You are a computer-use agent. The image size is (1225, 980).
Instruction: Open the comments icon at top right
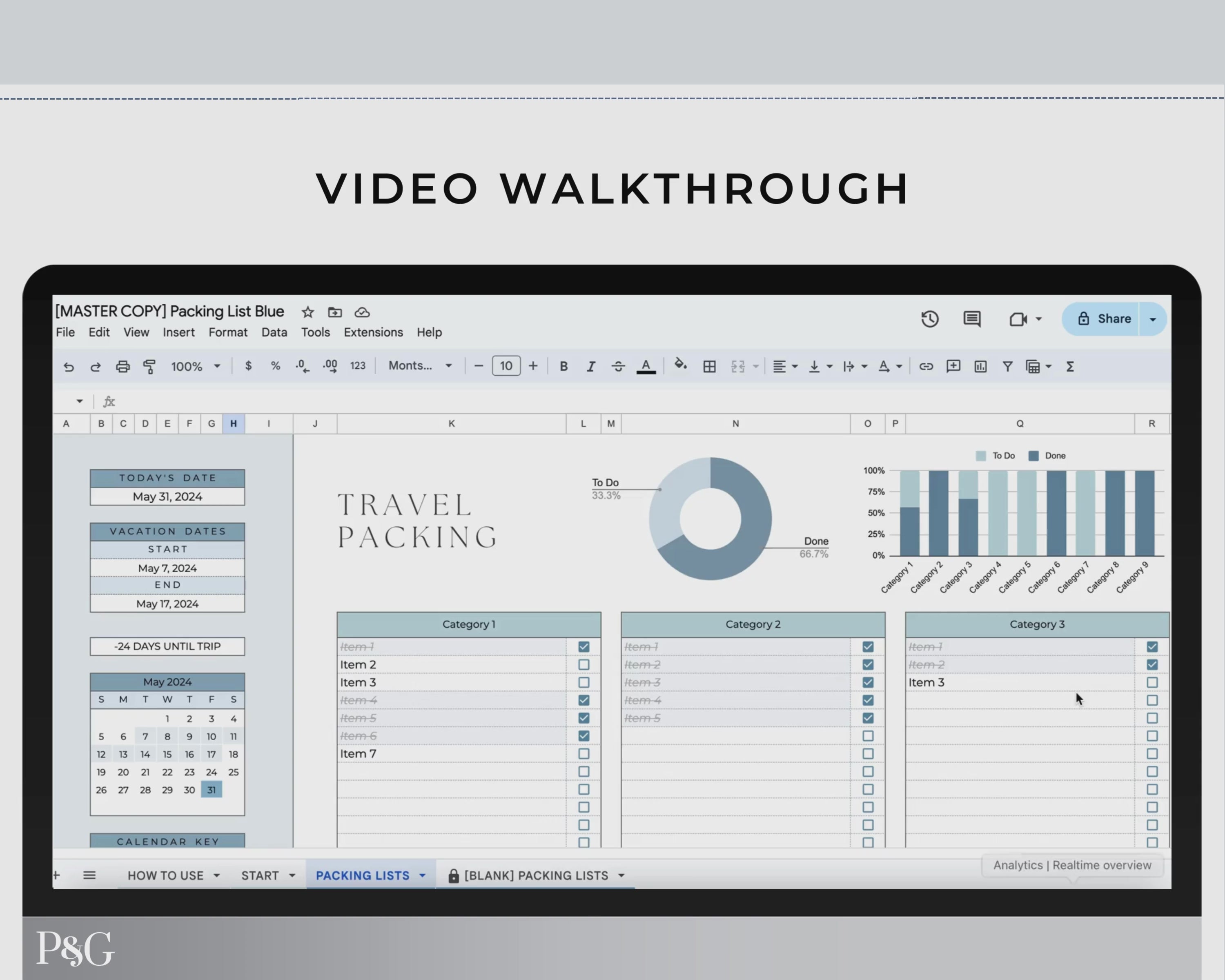971,319
